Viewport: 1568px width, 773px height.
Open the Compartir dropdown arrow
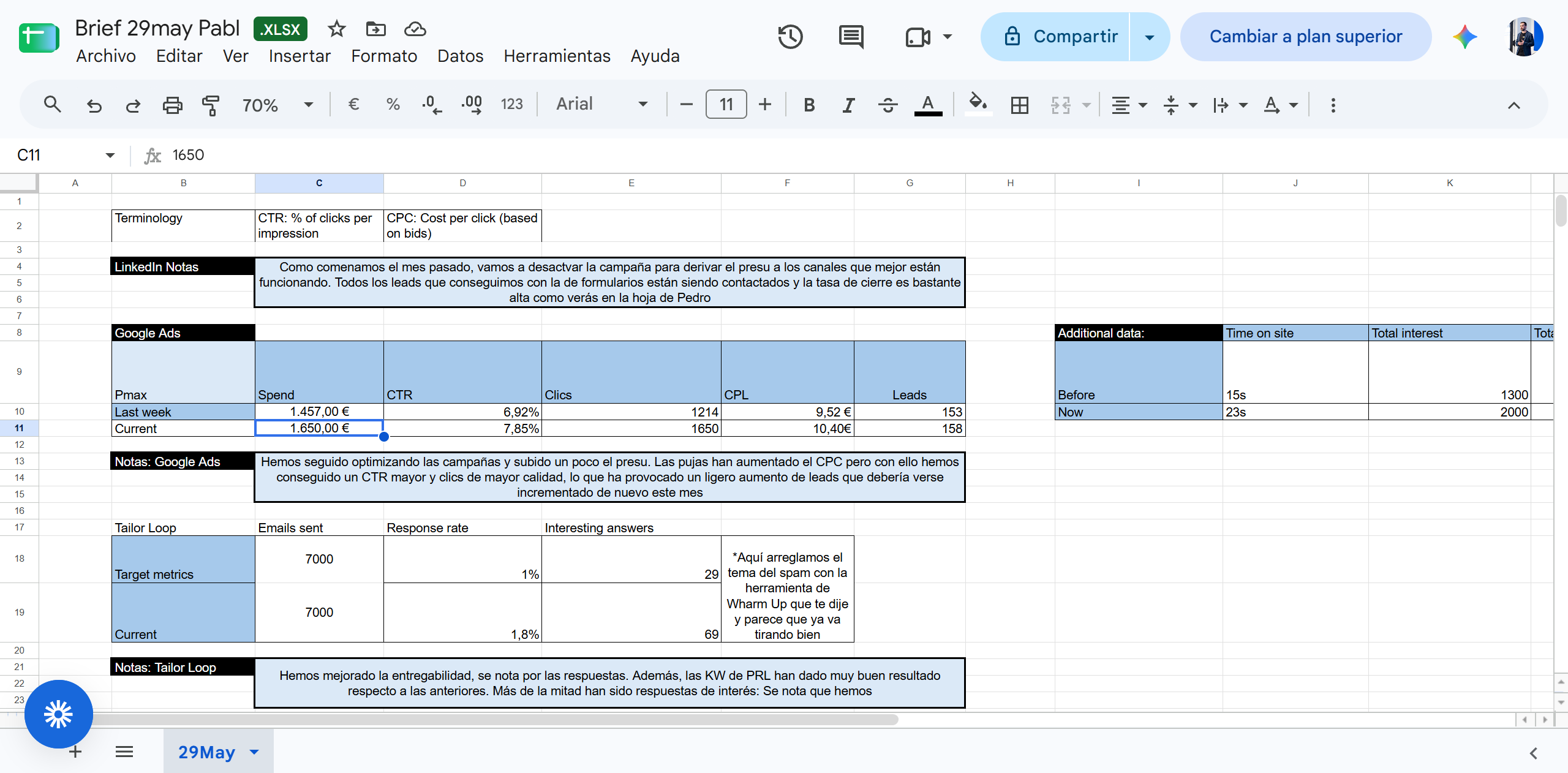tap(1150, 37)
